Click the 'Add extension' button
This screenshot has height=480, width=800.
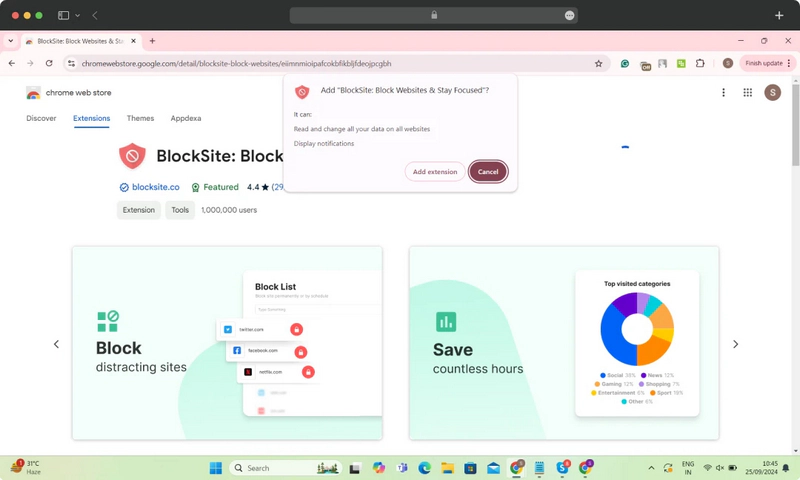(x=435, y=172)
